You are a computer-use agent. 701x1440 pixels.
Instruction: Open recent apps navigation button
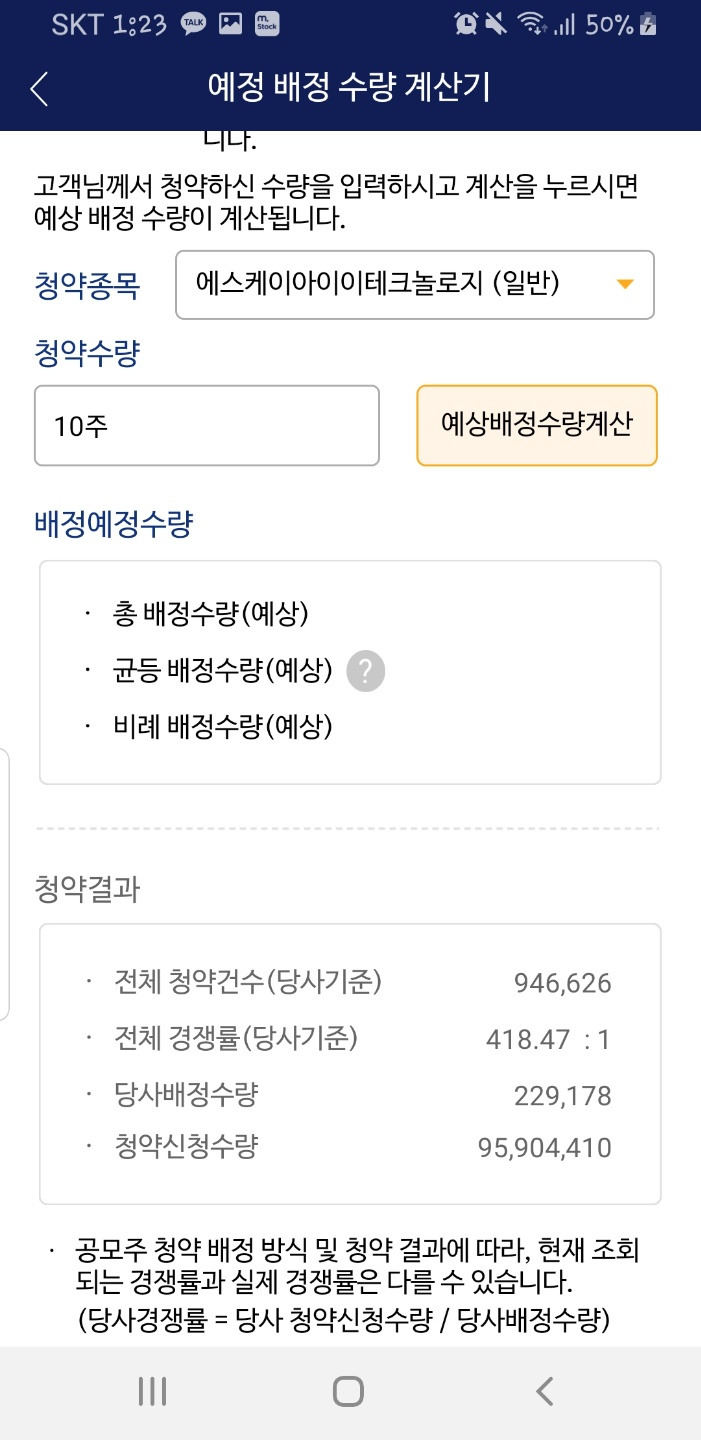coord(152,1391)
